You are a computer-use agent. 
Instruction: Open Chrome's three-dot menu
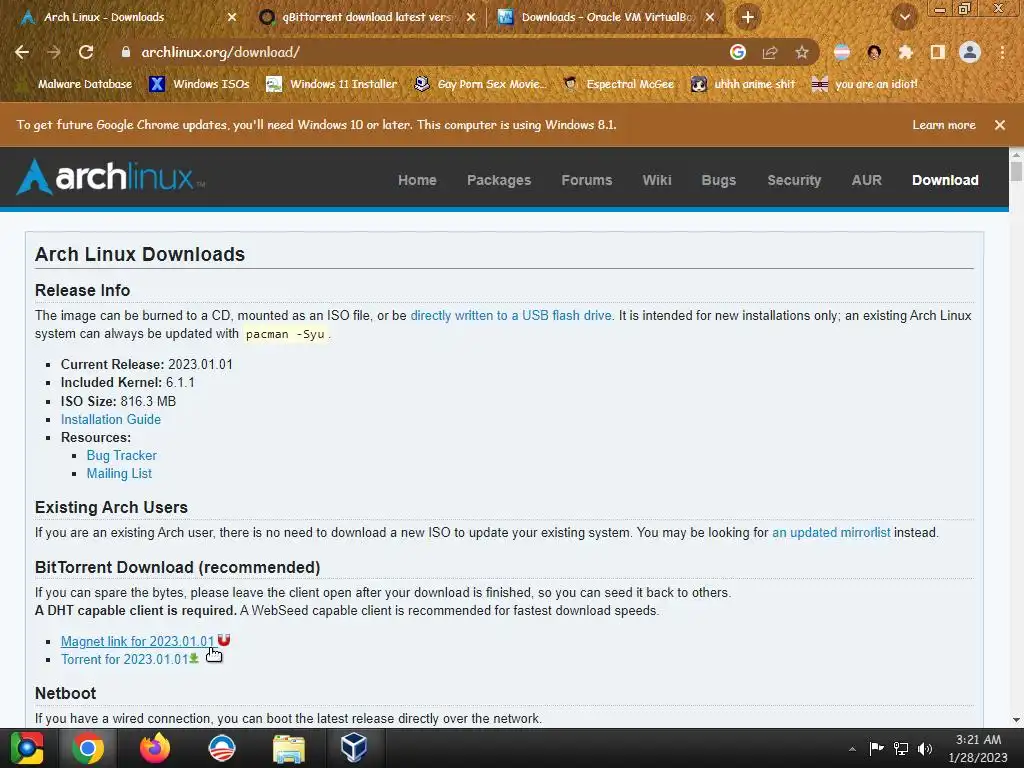[1002, 52]
